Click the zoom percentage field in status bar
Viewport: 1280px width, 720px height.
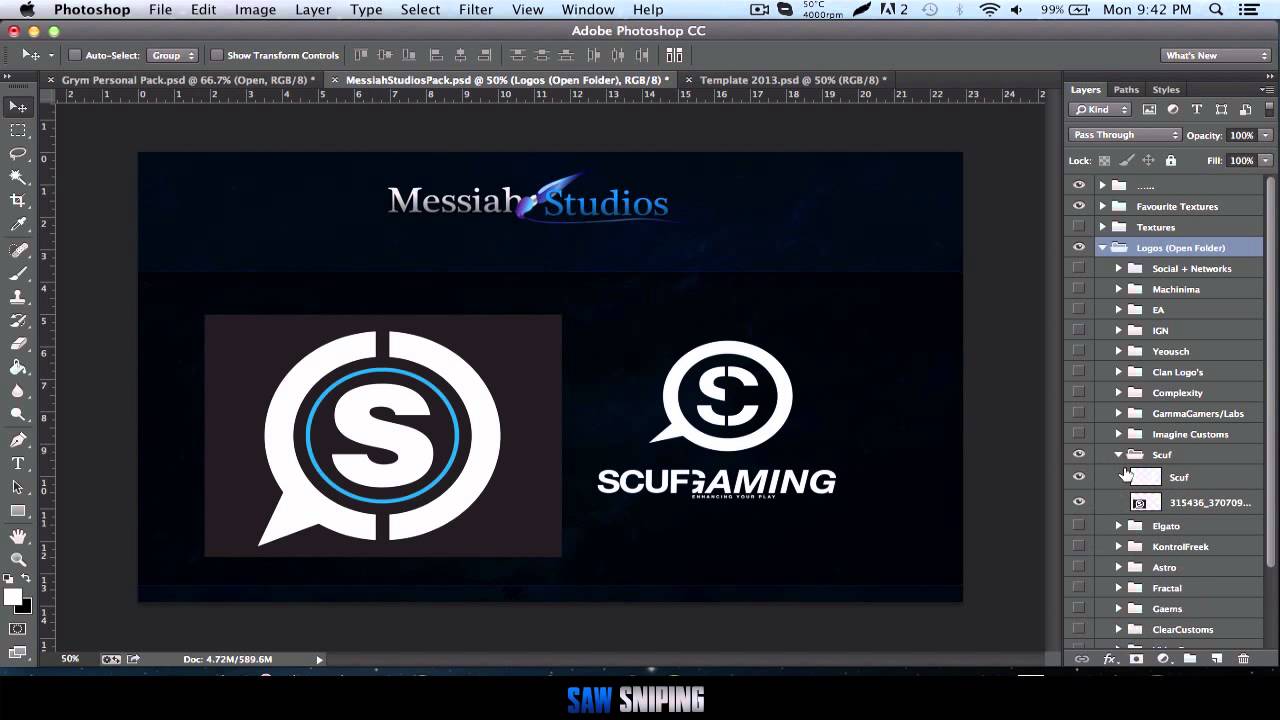tap(70, 659)
